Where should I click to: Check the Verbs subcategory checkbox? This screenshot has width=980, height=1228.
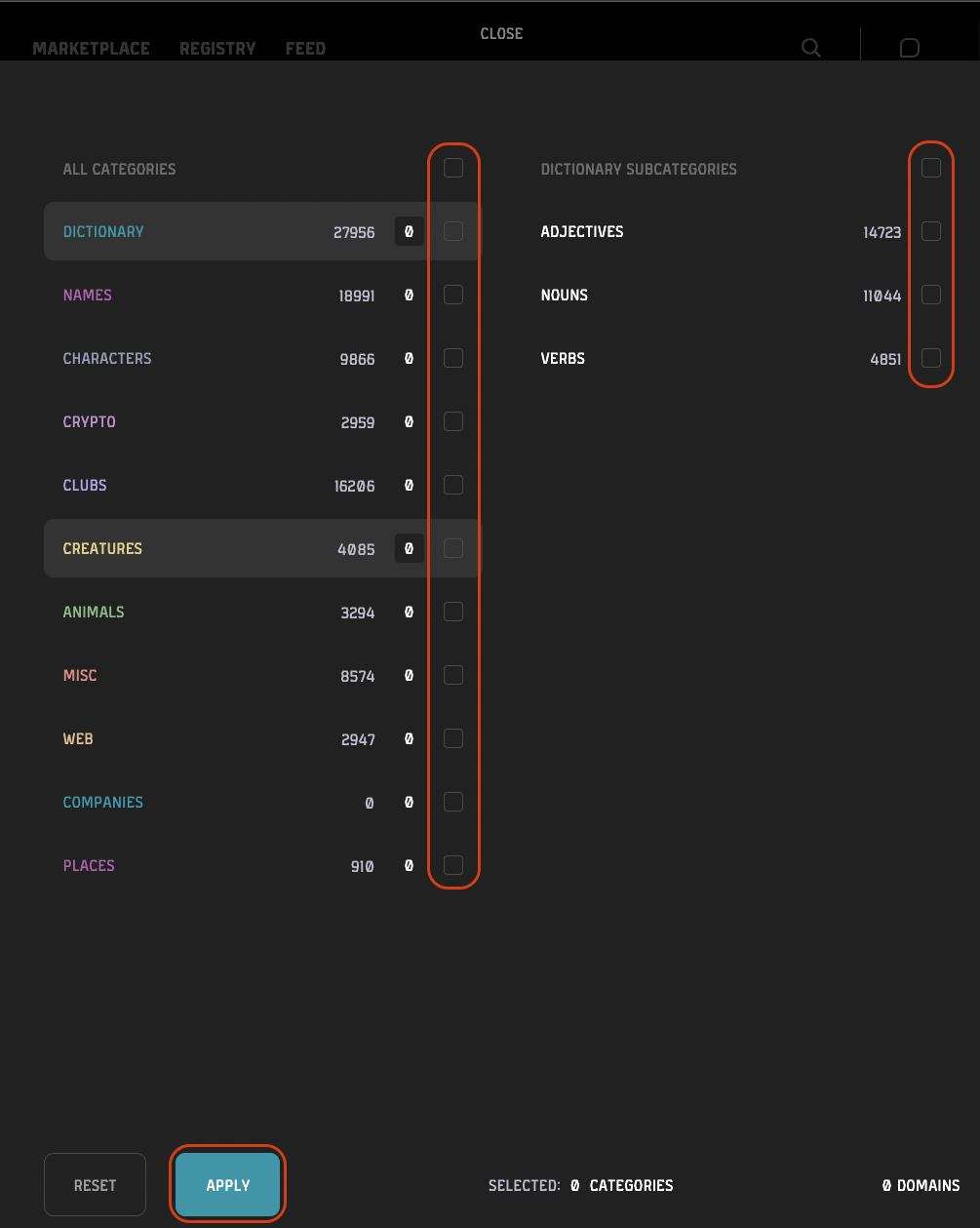[x=930, y=358]
